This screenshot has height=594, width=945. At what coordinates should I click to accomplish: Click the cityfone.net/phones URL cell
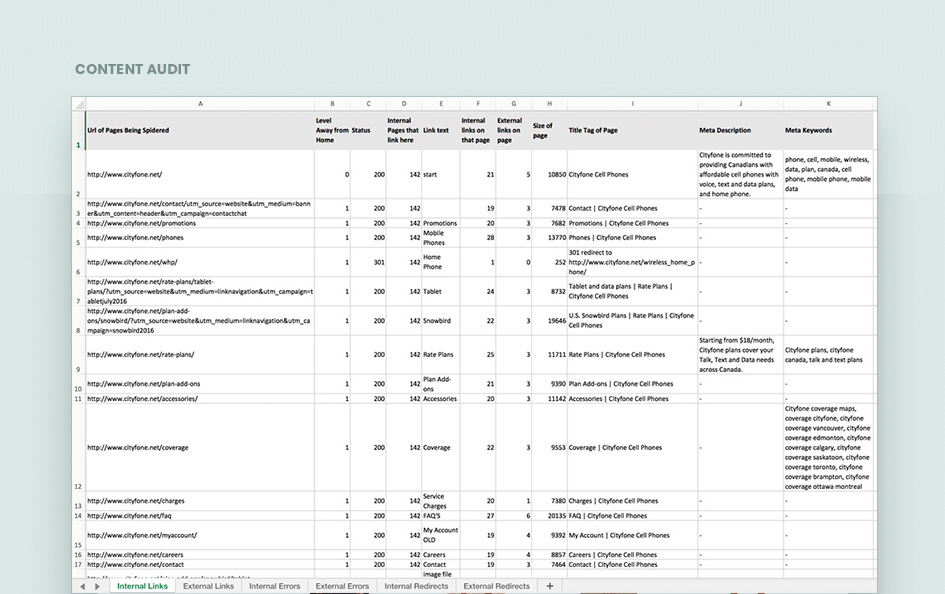click(200, 238)
